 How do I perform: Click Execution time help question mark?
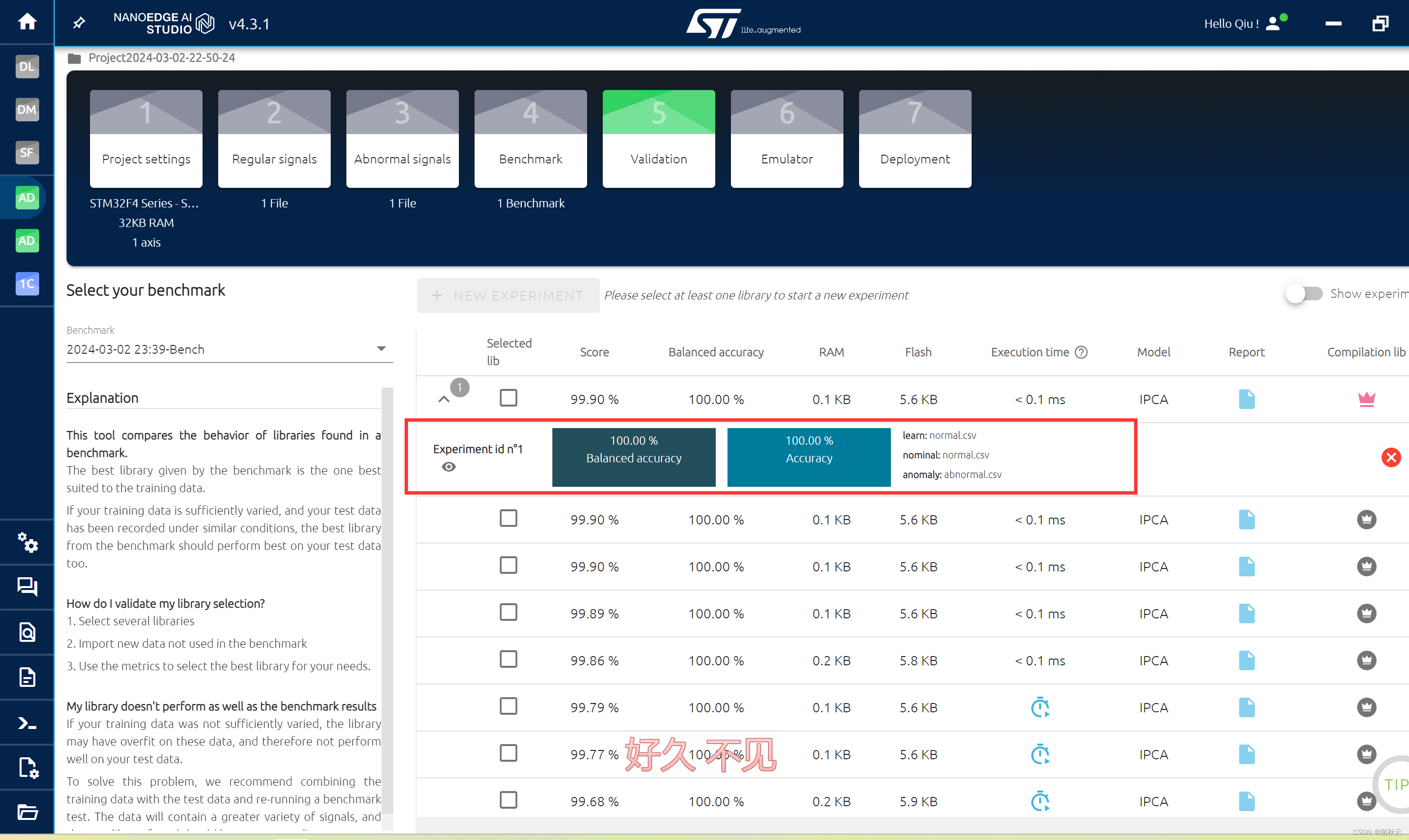click(x=1081, y=352)
